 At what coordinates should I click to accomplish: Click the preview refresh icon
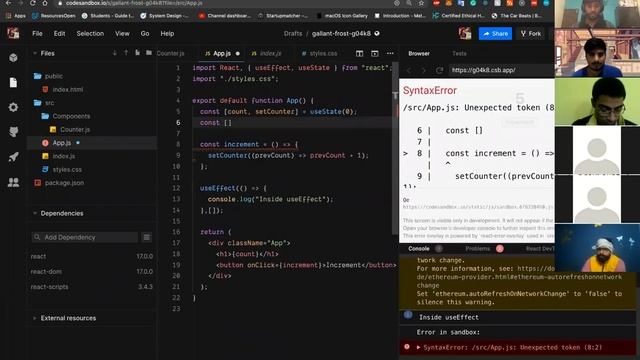click(439, 70)
